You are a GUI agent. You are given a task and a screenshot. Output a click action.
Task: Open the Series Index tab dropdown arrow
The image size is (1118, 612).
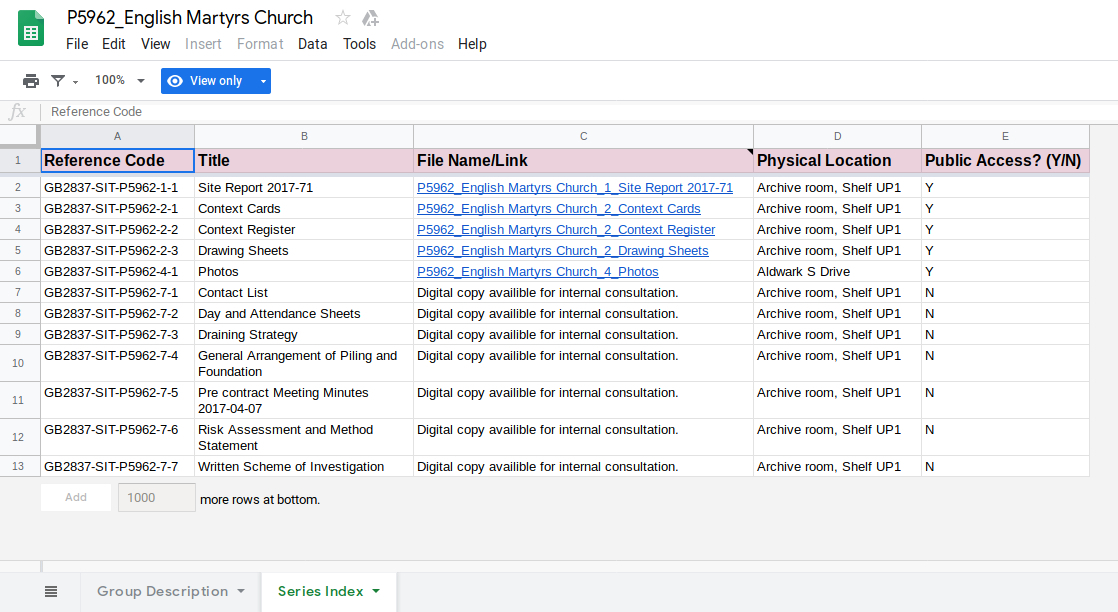click(x=376, y=591)
